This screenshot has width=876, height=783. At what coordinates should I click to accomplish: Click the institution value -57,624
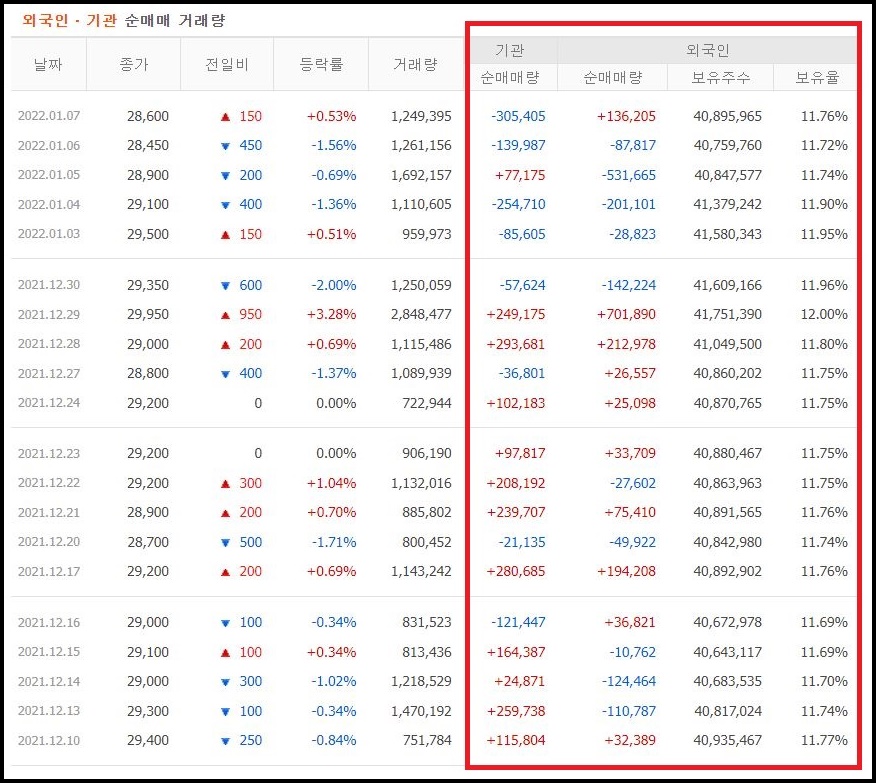522,285
